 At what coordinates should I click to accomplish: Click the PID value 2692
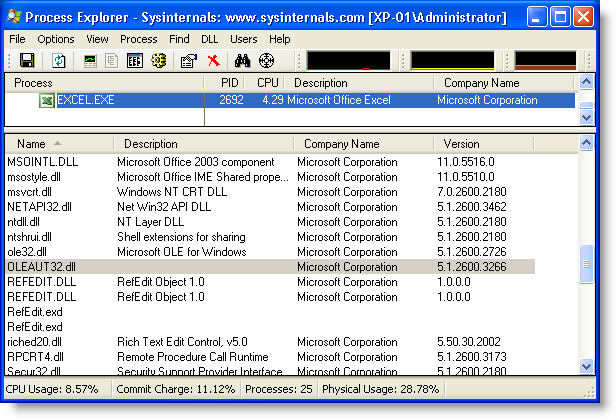231,100
